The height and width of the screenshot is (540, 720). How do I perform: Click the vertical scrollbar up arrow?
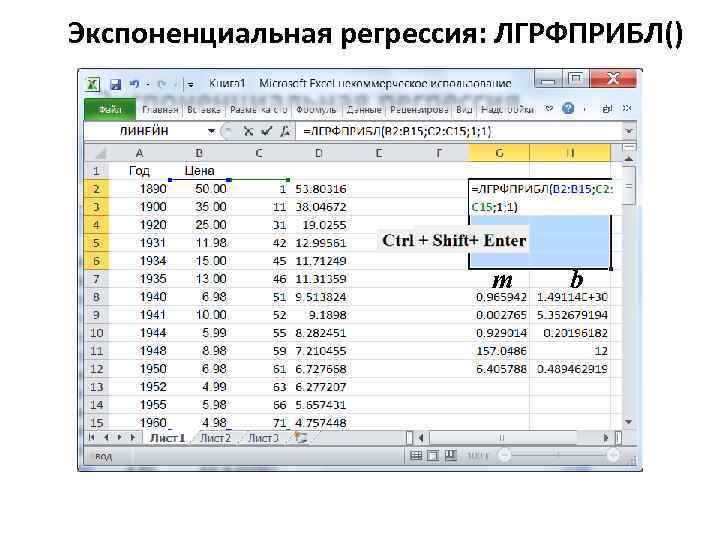pos(629,158)
